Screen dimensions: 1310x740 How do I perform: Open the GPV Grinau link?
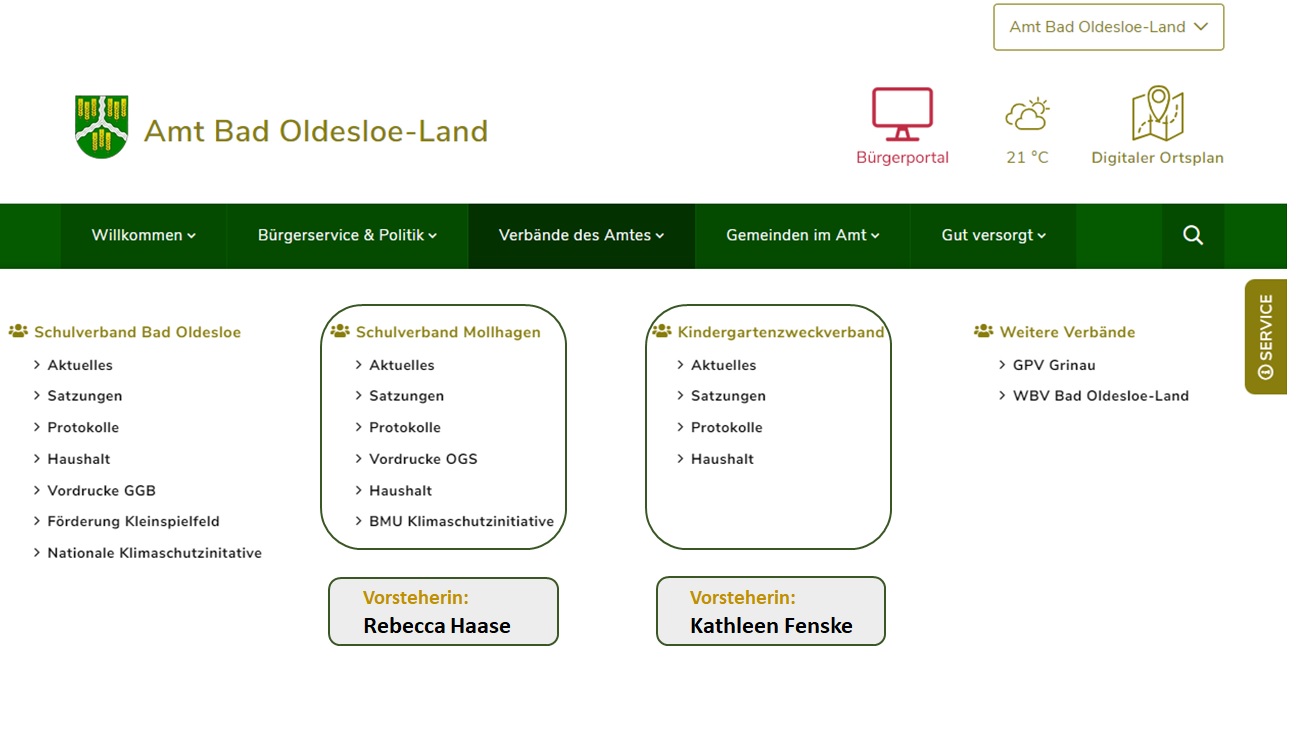tap(1054, 365)
